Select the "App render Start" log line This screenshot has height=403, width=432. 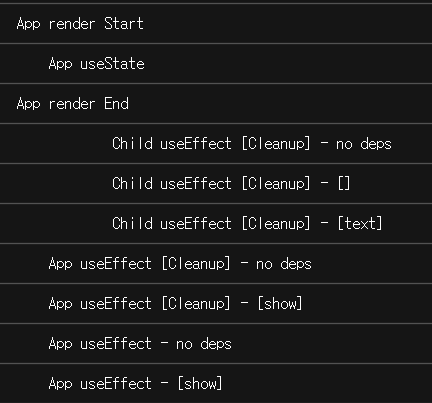216,24
